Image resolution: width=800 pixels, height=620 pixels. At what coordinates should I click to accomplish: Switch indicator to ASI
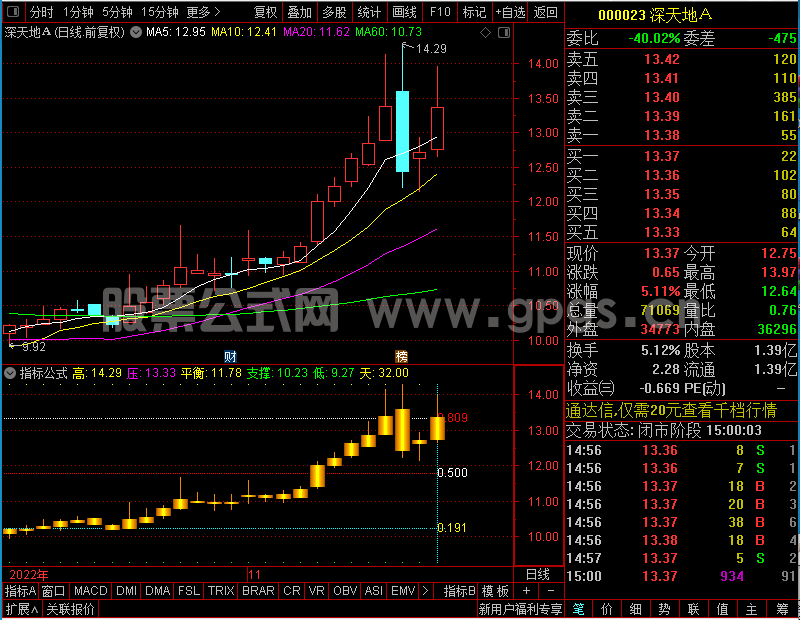coord(373,591)
